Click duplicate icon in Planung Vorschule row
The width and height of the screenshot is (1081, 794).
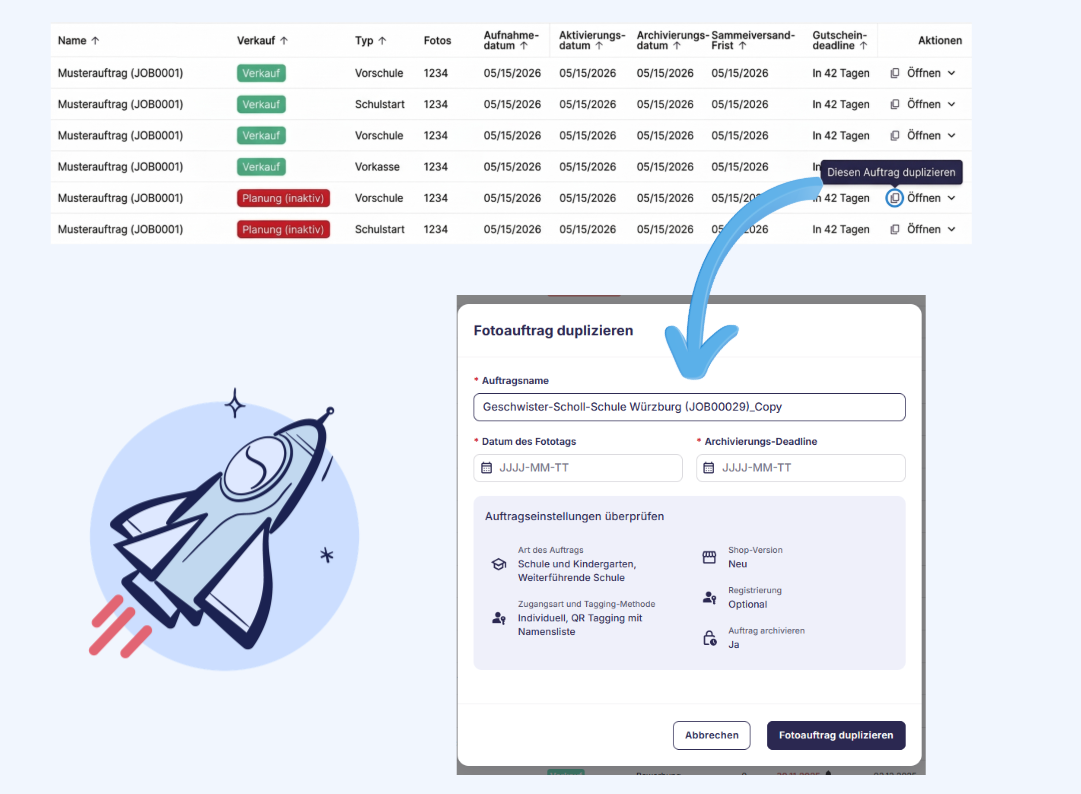[894, 198]
